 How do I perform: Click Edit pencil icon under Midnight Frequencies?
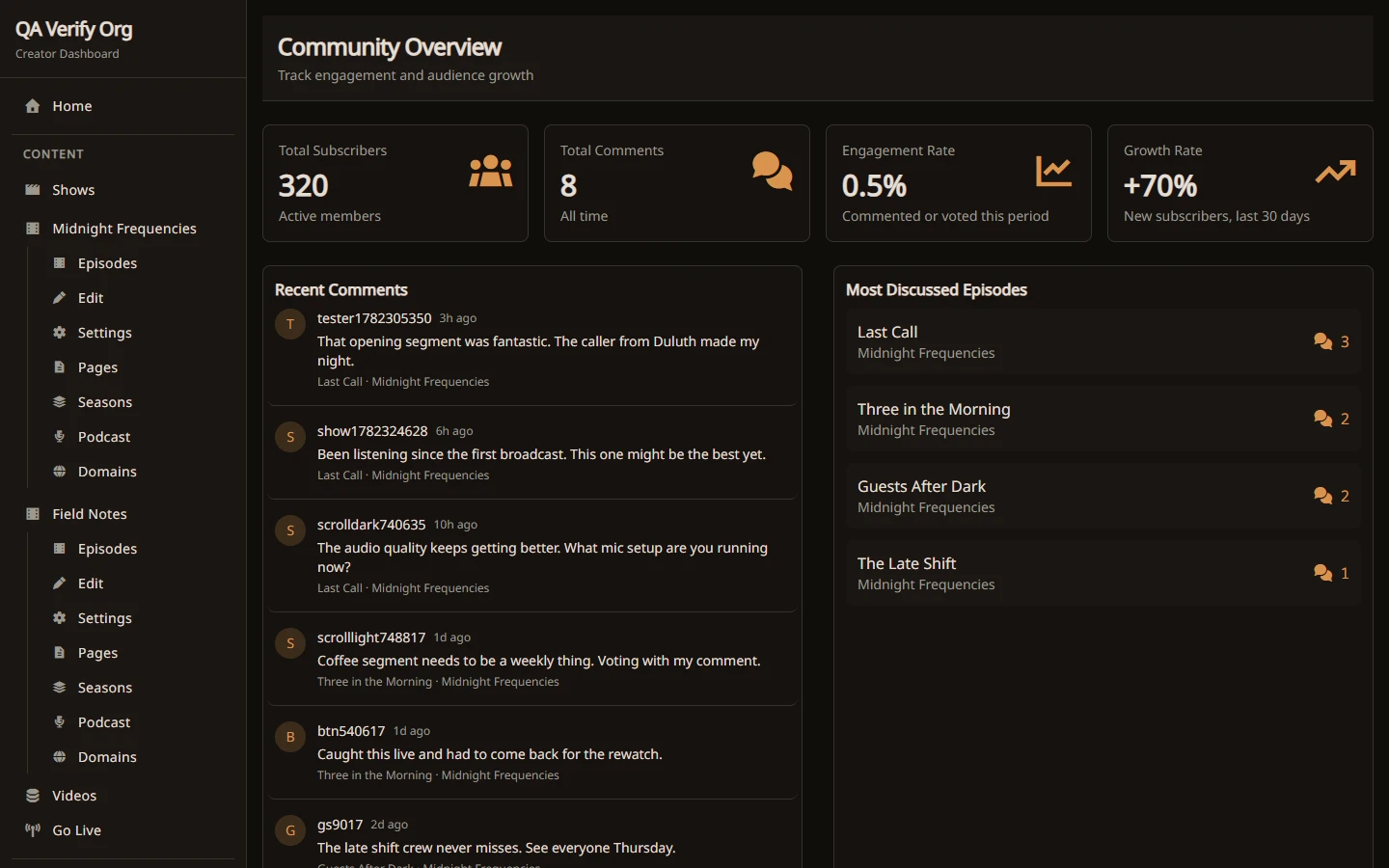[x=59, y=298]
